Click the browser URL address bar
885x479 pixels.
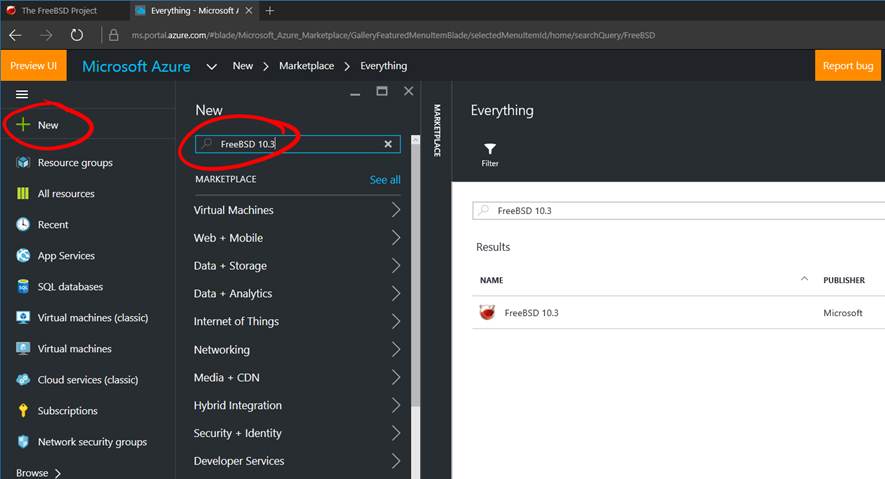(x=393, y=35)
